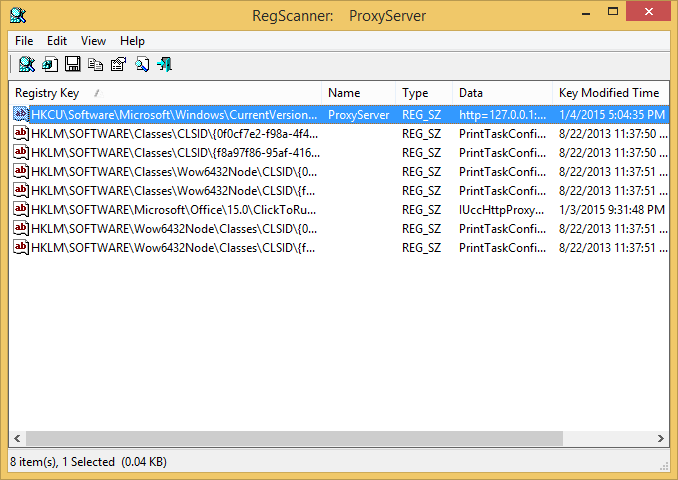Maximize the RegScanner window
The image size is (678, 480).
point(613,12)
